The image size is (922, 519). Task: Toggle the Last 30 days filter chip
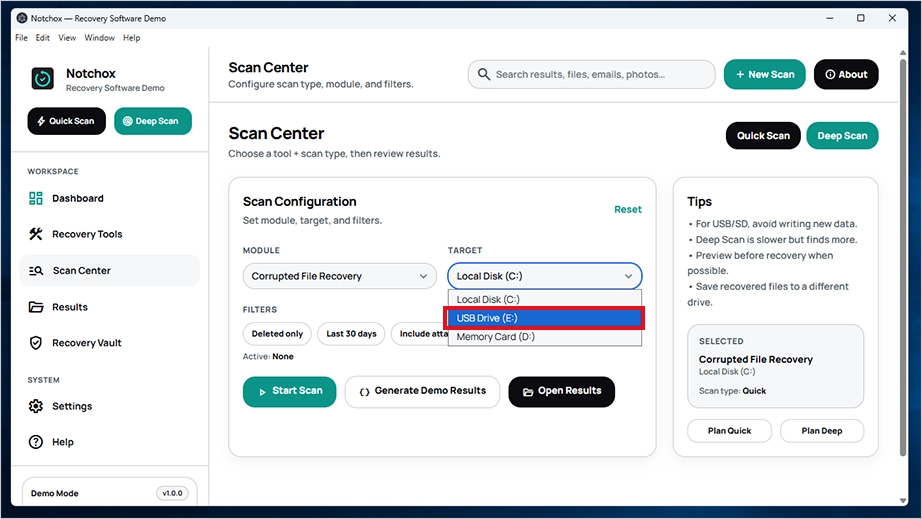tap(351, 334)
